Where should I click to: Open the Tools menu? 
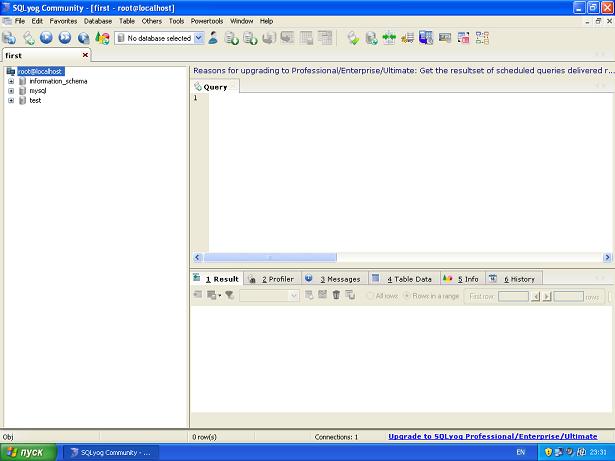[176, 21]
